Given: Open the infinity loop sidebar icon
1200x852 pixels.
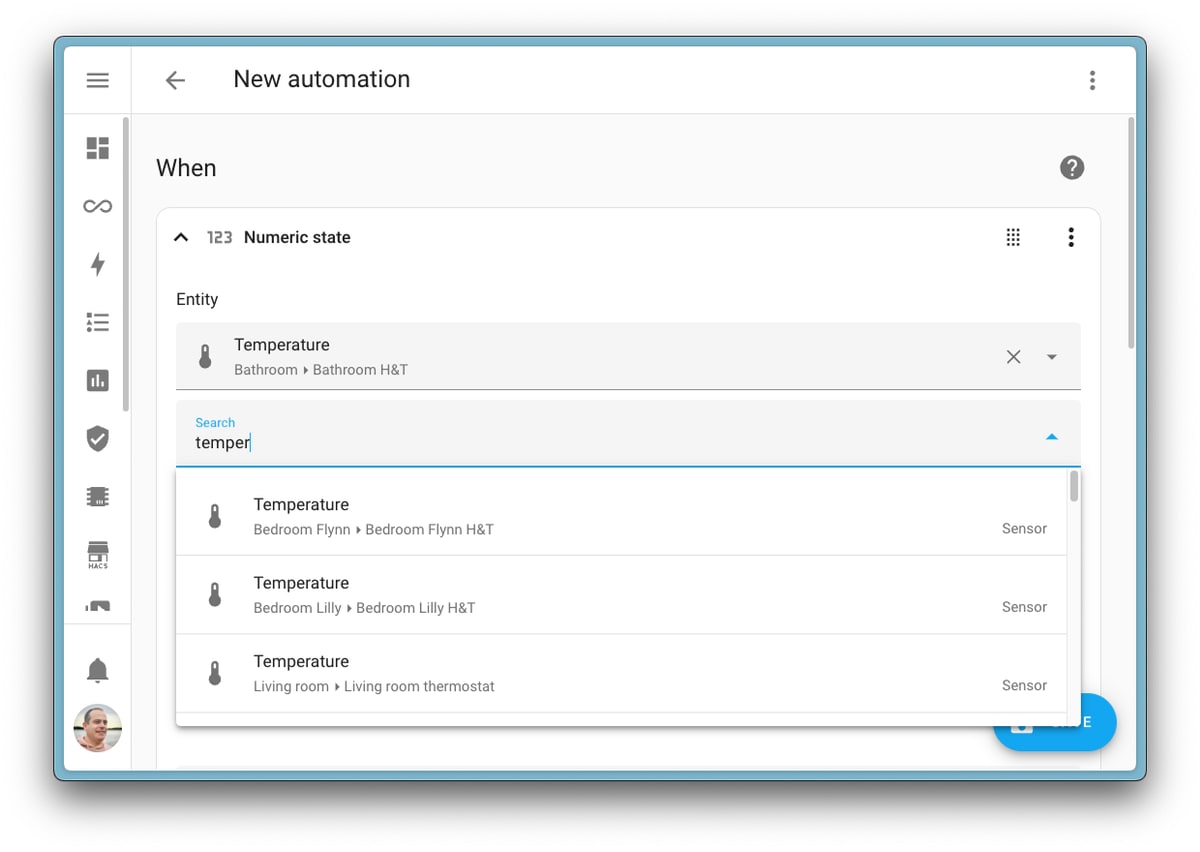Looking at the screenshot, I should 97,206.
